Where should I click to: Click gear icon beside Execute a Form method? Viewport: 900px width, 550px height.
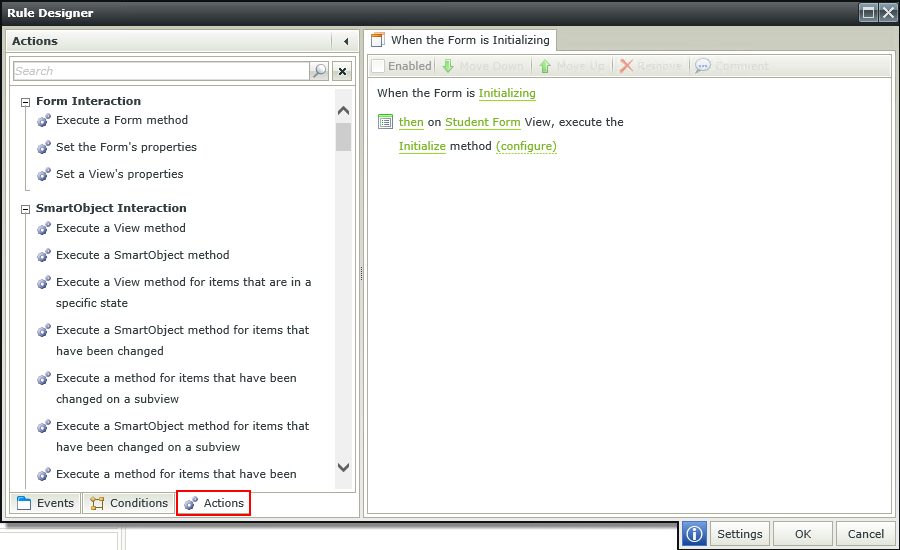click(x=44, y=121)
